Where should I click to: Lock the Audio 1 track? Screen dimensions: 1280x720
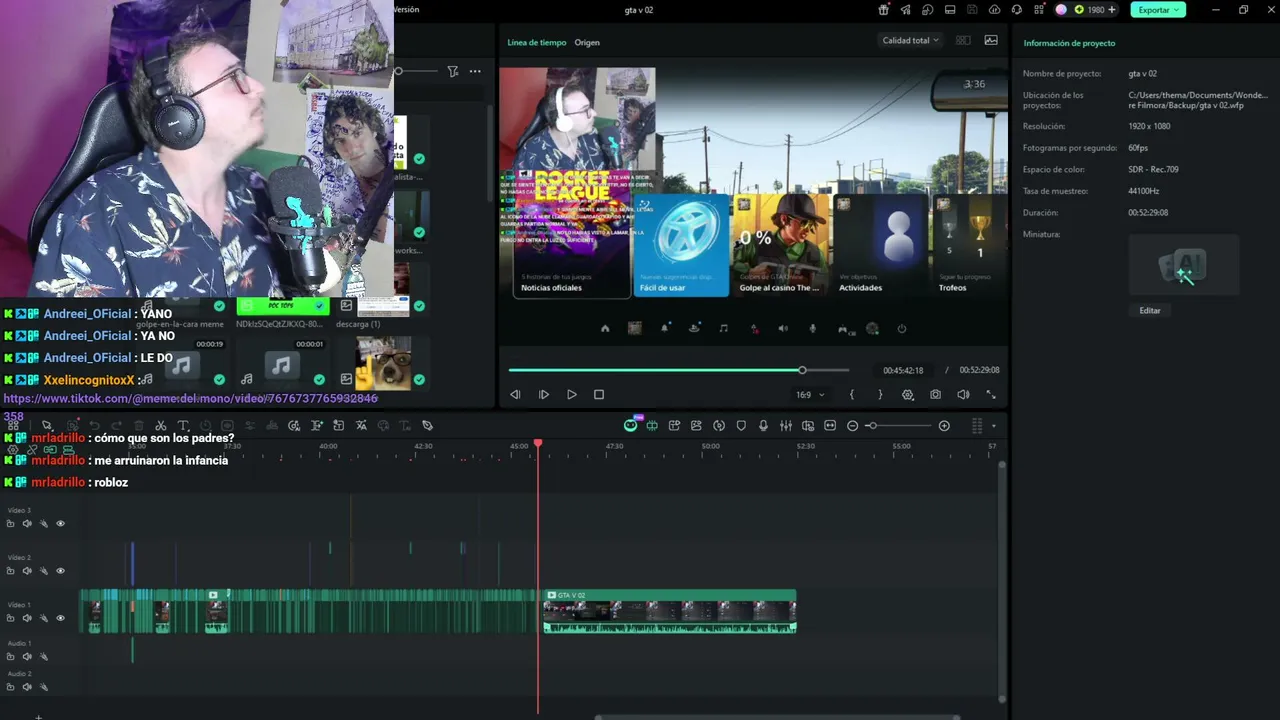(10, 657)
